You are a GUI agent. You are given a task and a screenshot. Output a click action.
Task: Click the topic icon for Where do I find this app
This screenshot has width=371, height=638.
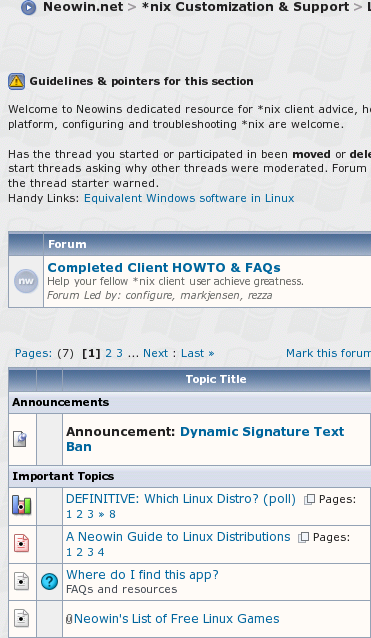tap(21, 581)
